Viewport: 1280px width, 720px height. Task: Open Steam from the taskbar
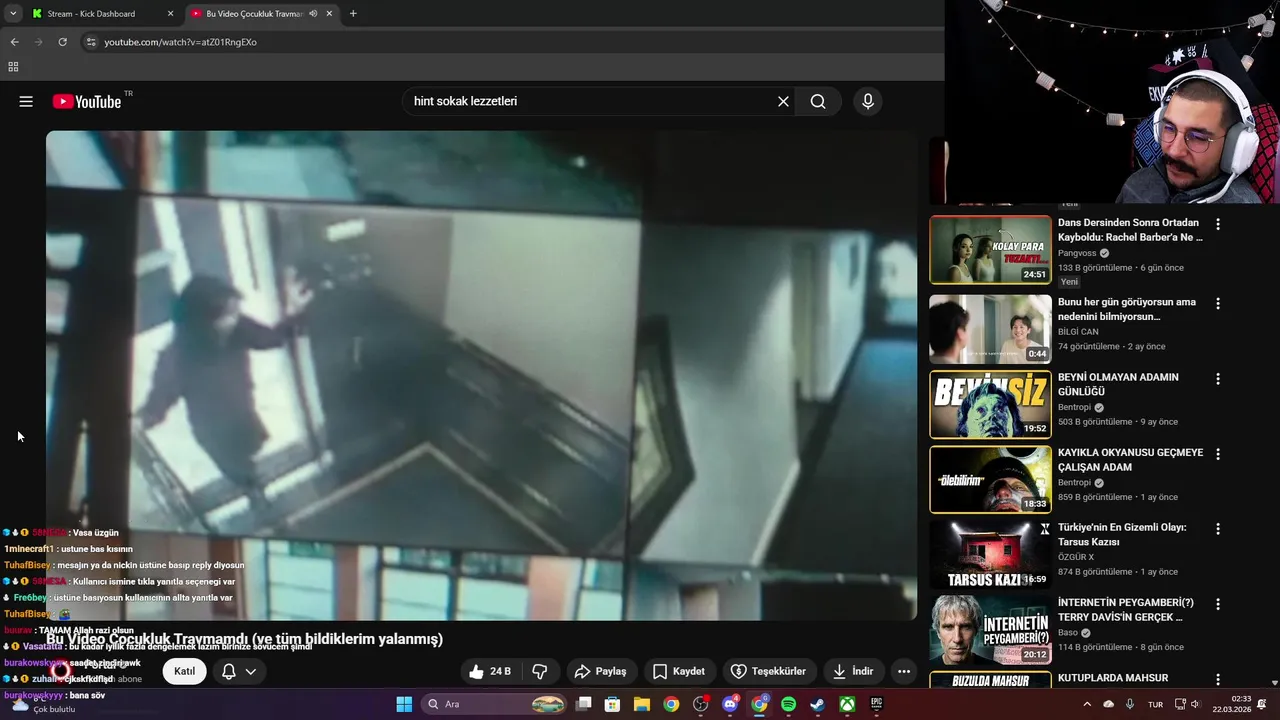pos(817,704)
